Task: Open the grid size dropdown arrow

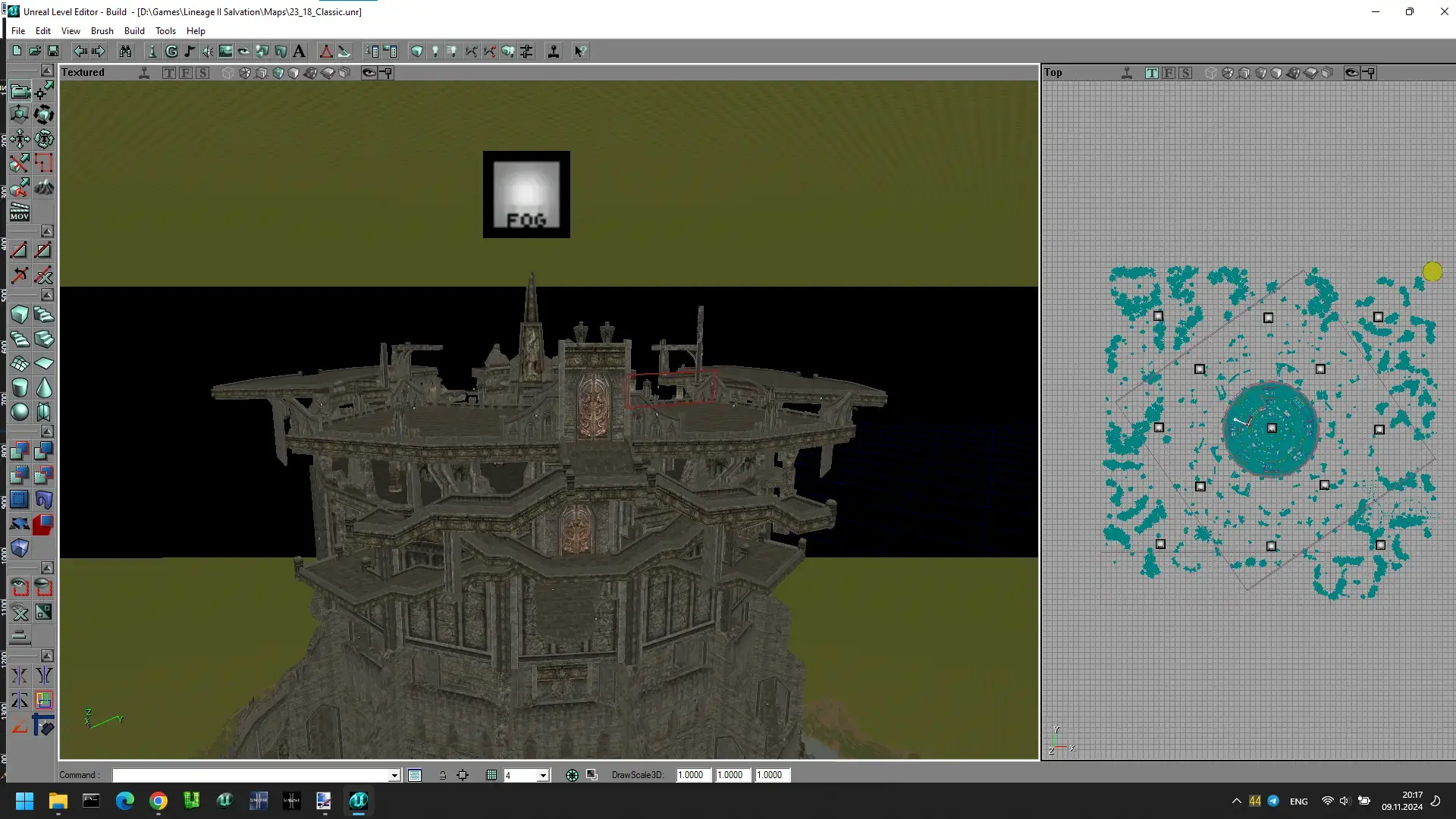Action: (543, 775)
